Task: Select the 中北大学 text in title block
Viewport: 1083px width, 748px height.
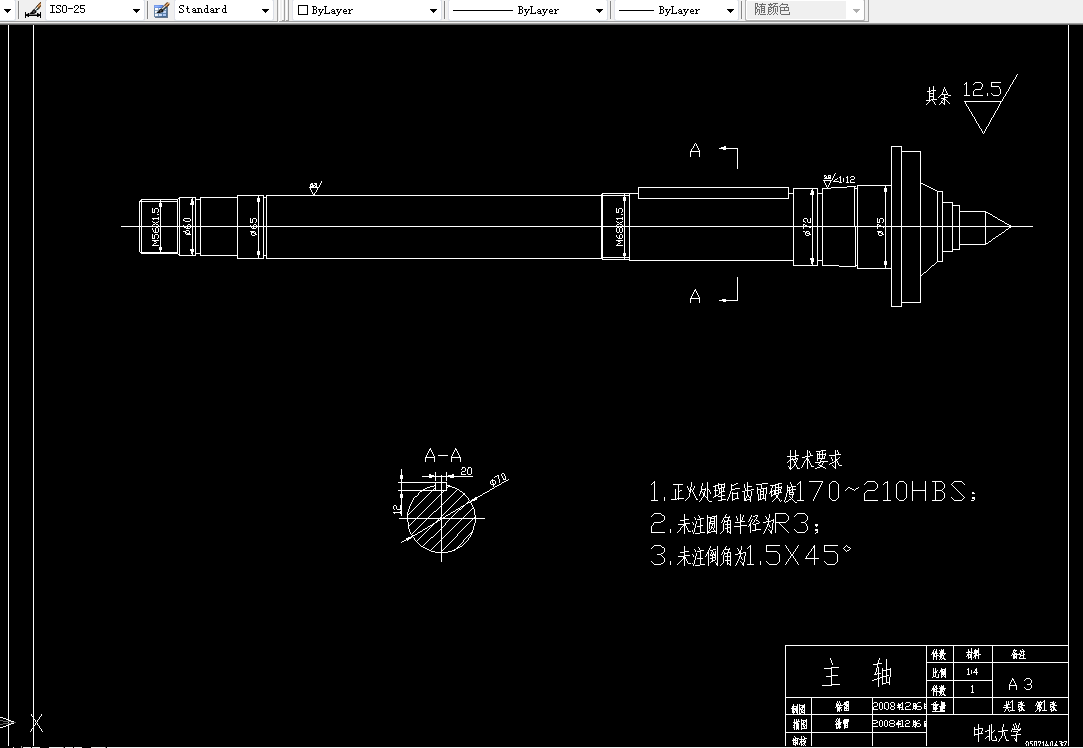Action: click(997, 732)
